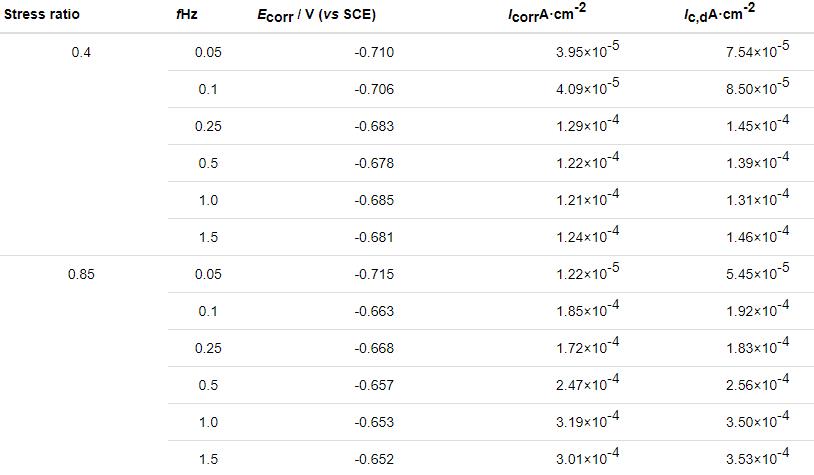This screenshot has height=475, width=814.
Task: Select the 0.4 stress ratio cell
Action: [x=81, y=52]
